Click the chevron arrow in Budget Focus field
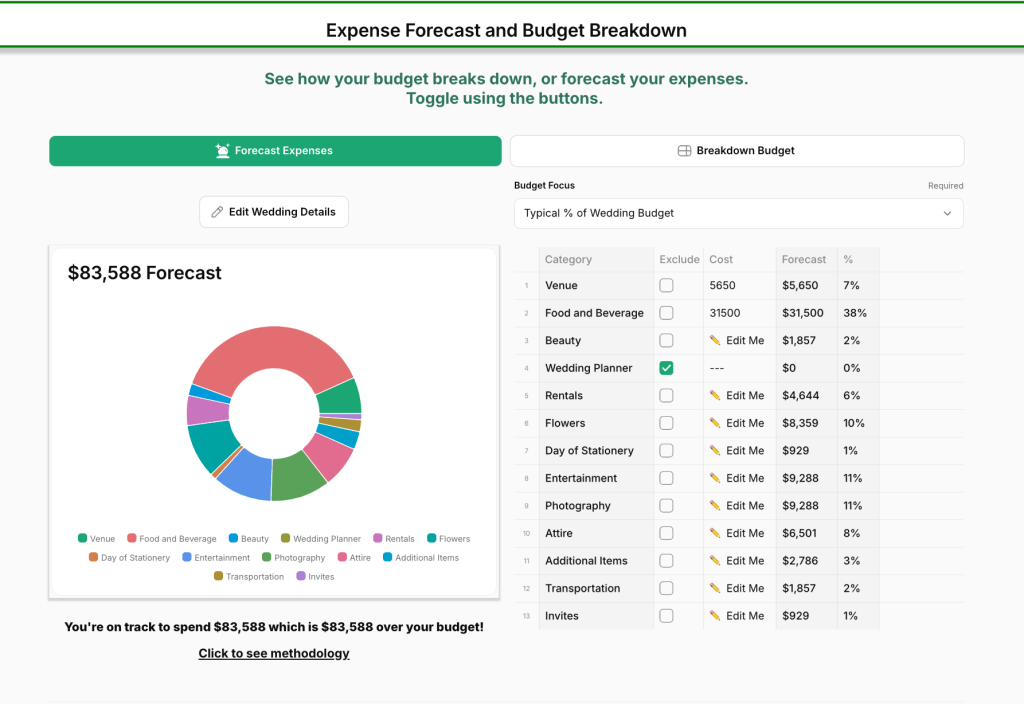The image size is (1024, 704). point(947,213)
